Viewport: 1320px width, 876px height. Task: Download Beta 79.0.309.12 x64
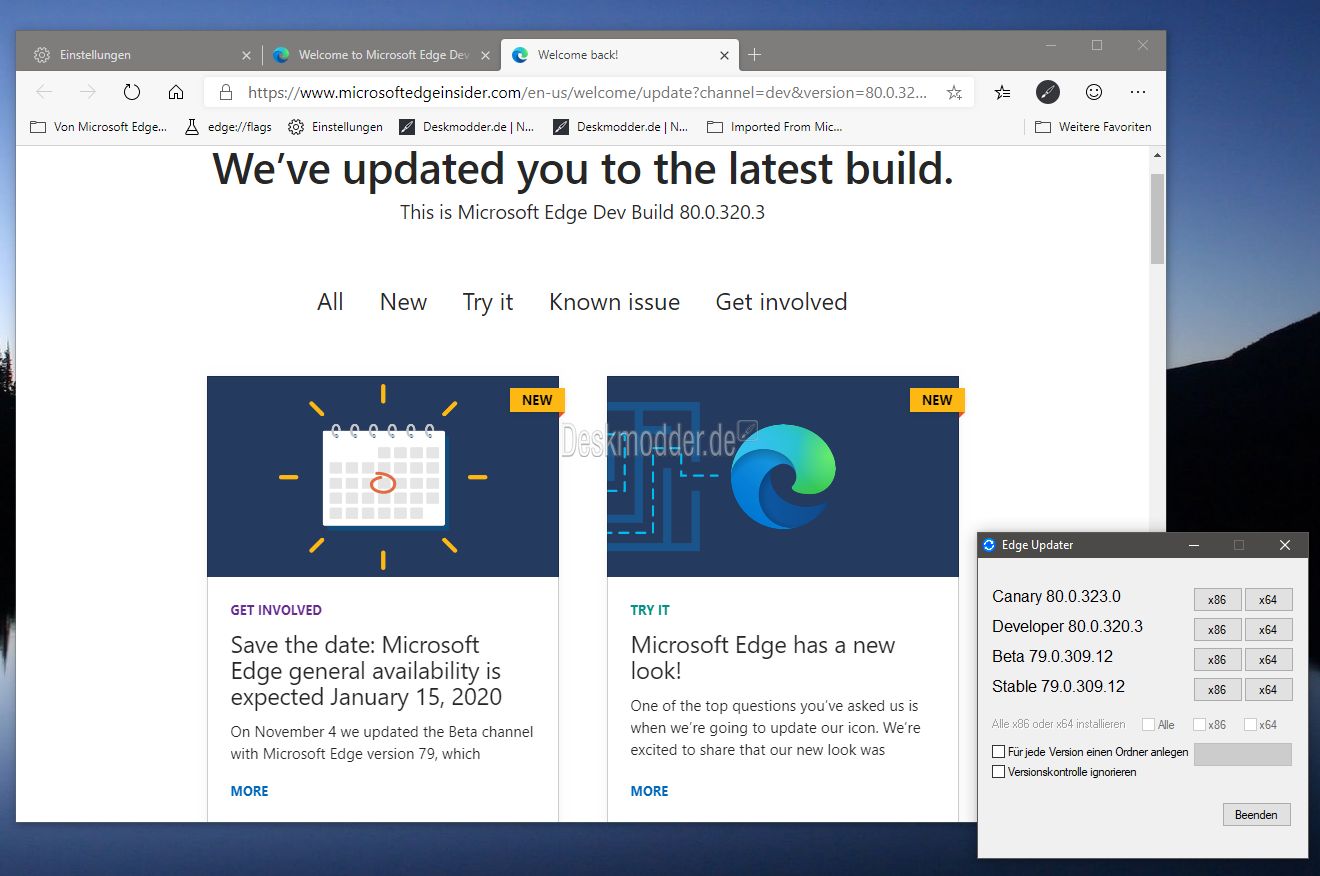(1268, 660)
